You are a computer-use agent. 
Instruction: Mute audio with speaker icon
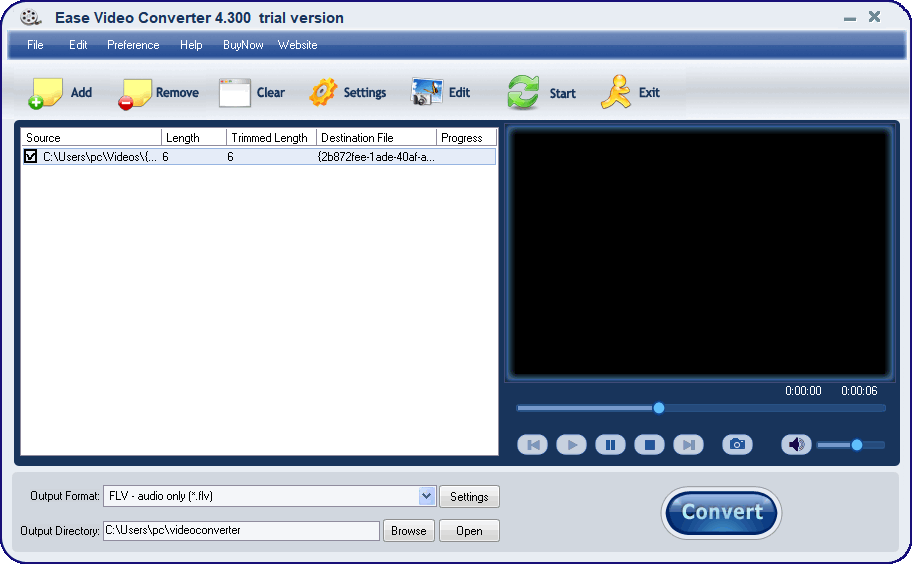click(796, 445)
